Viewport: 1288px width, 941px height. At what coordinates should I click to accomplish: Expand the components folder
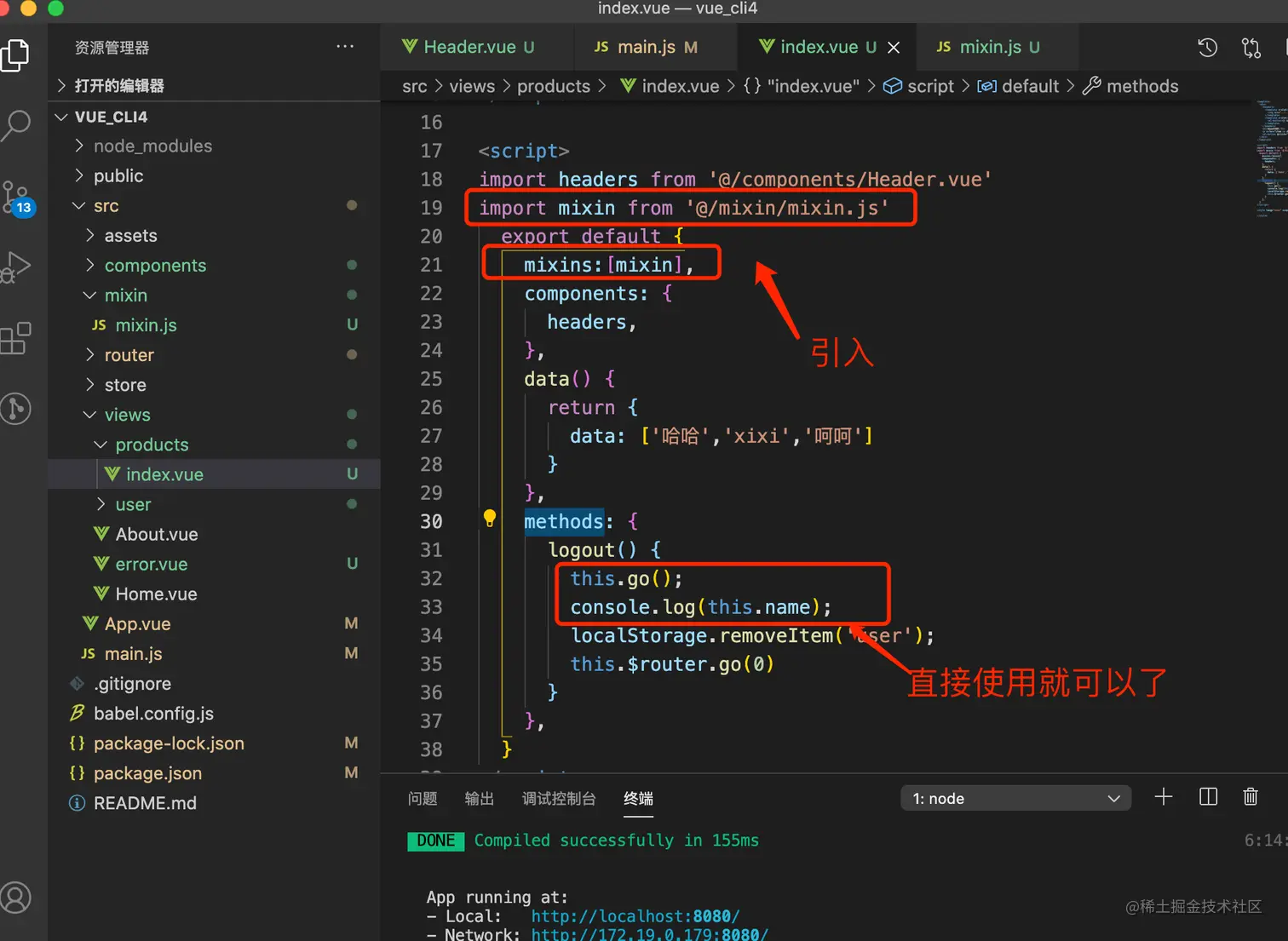click(214, 266)
